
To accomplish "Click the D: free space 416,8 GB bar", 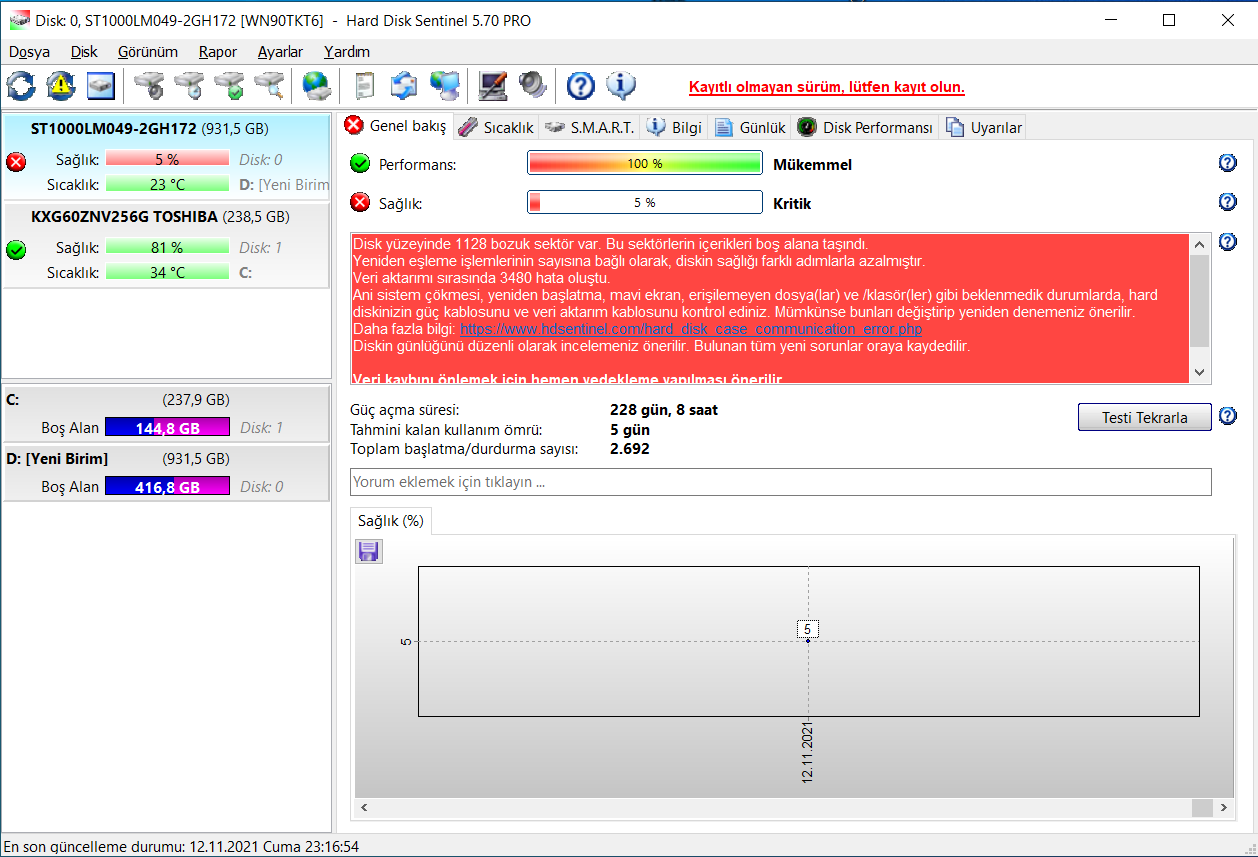I will click(167, 487).
